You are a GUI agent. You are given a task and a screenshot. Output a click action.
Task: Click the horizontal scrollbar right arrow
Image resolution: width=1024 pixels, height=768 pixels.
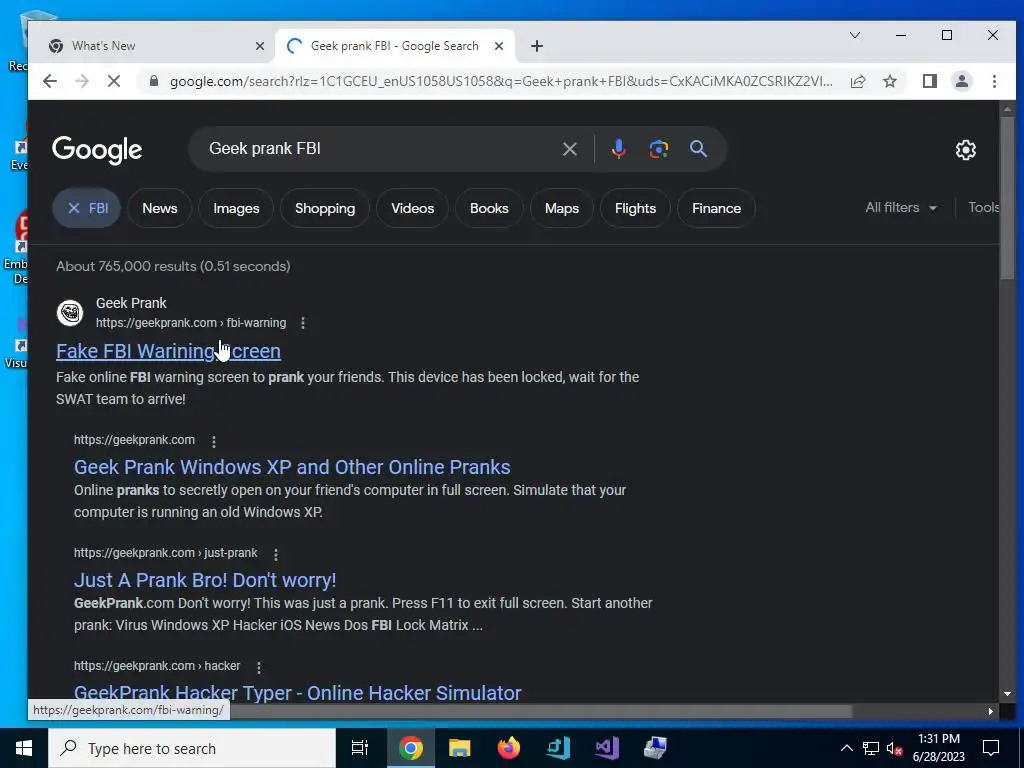click(991, 711)
